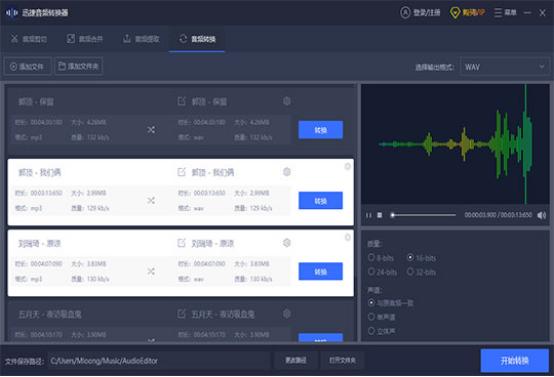Viewport: 554px width, 377px height.
Task: Click the 打开文件夹 (open folder) button
Action: tap(342, 360)
